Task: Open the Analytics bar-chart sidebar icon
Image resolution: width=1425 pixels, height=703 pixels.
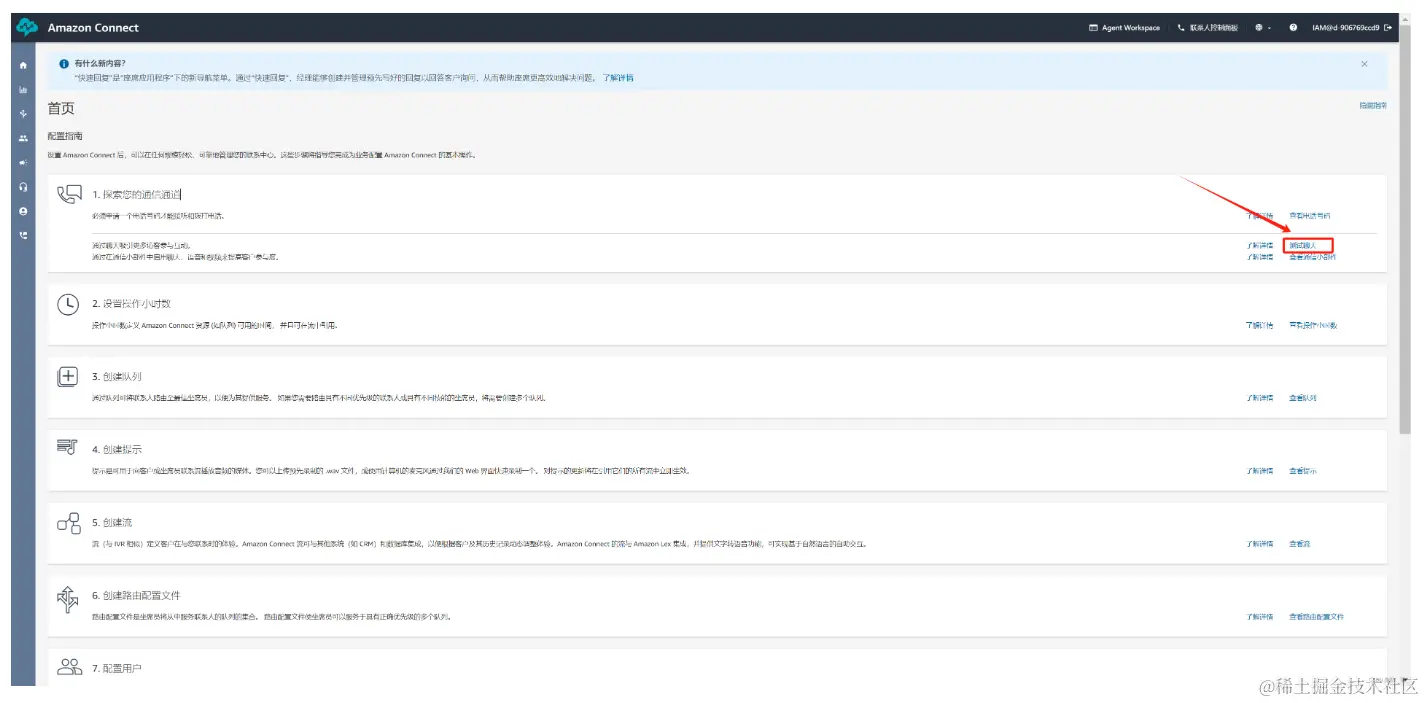Action: click(23, 89)
